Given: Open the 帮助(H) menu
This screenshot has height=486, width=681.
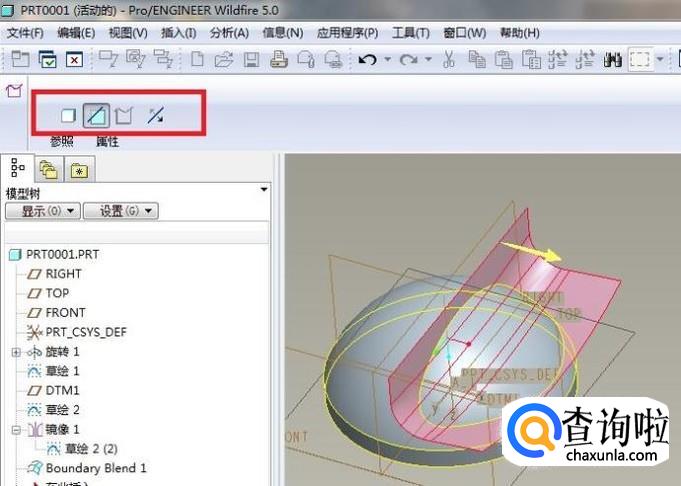Looking at the screenshot, I should coord(520,33).
